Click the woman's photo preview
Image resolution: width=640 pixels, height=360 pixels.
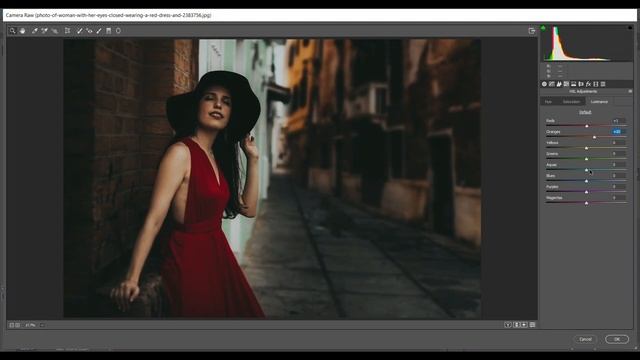272,178
